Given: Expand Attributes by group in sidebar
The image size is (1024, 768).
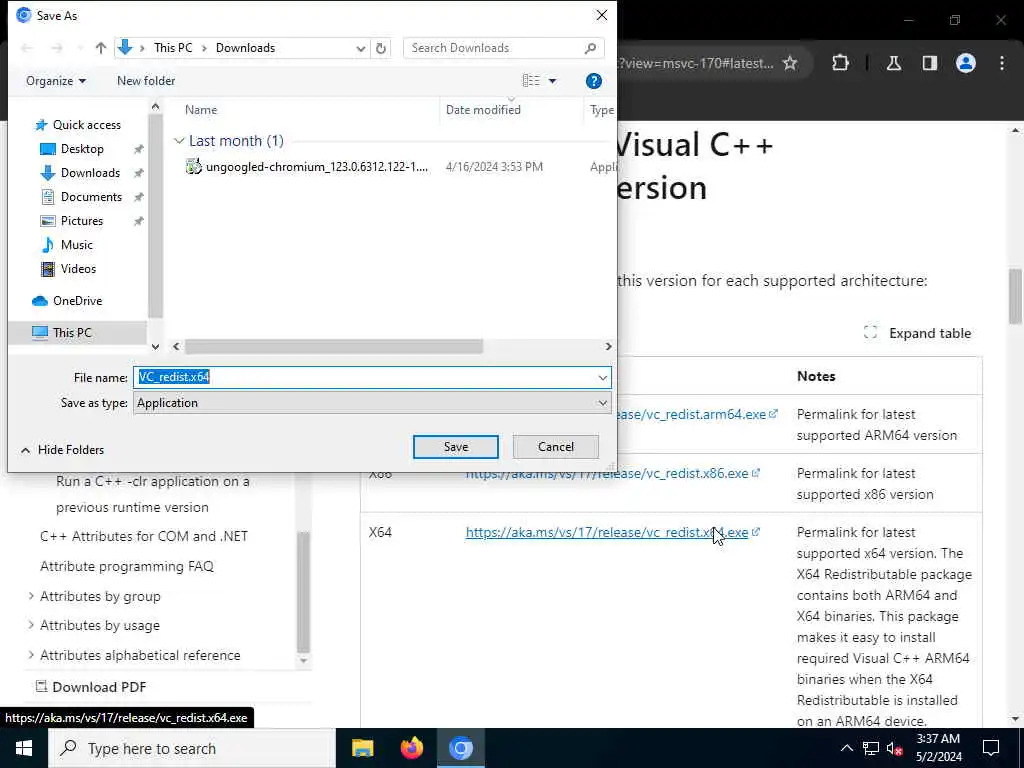Looking at the screenshot, I should 31,596.
